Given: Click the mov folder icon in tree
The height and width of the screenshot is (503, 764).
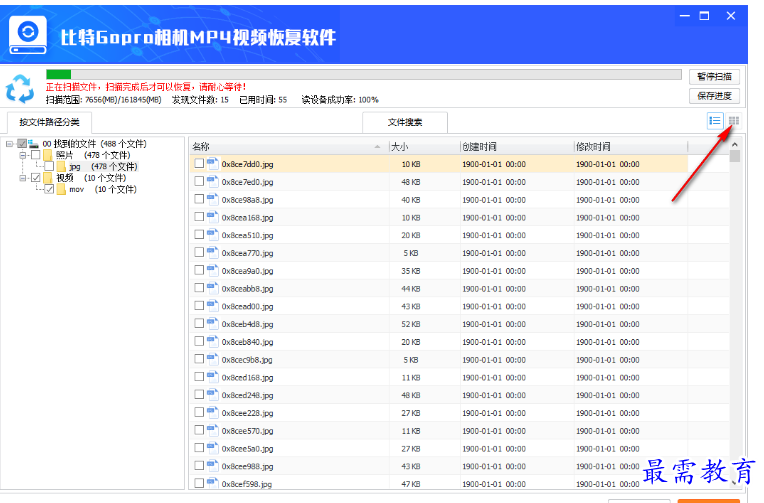Looking at the screenshot, I should [x=61, y=189].
